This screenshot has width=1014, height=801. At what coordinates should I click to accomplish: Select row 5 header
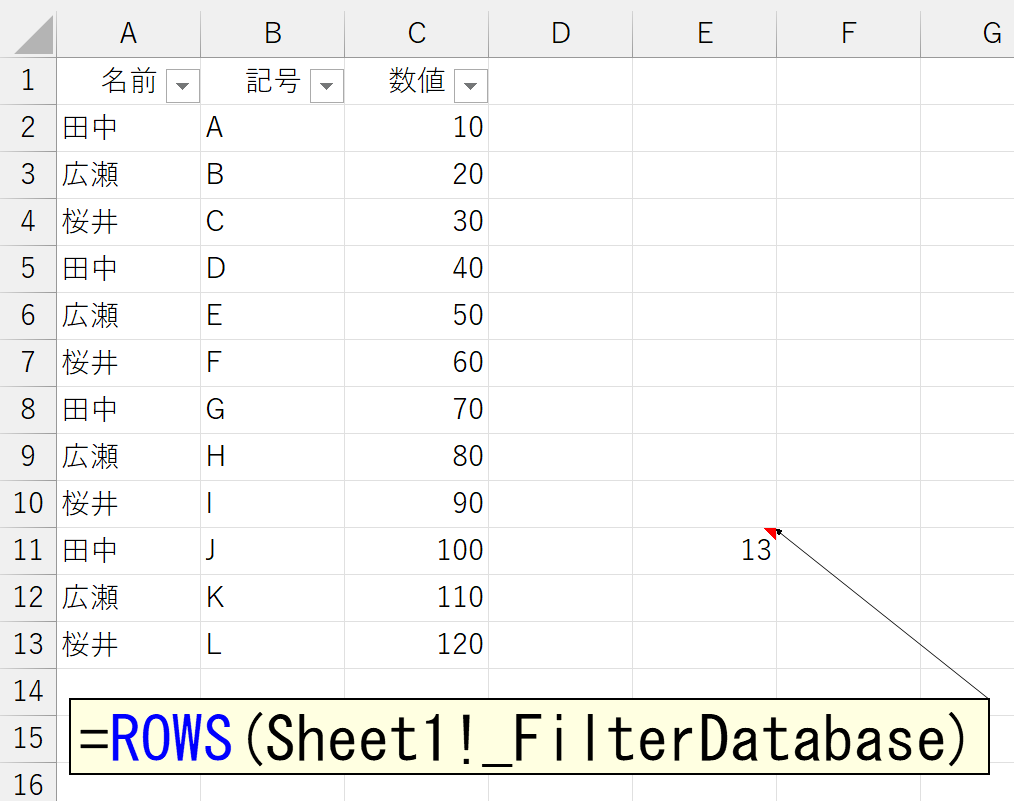point(28,268)
